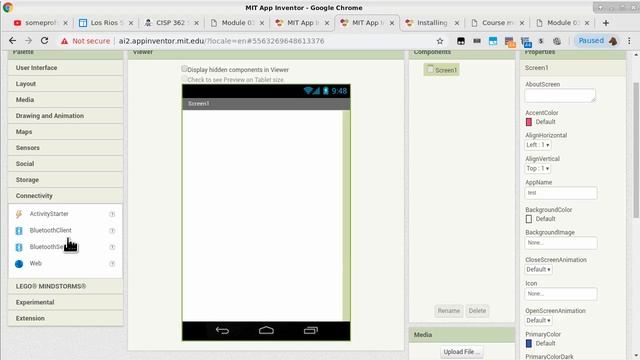
Task: Select the BluetoothServer component icon
Action: point(19,247)
